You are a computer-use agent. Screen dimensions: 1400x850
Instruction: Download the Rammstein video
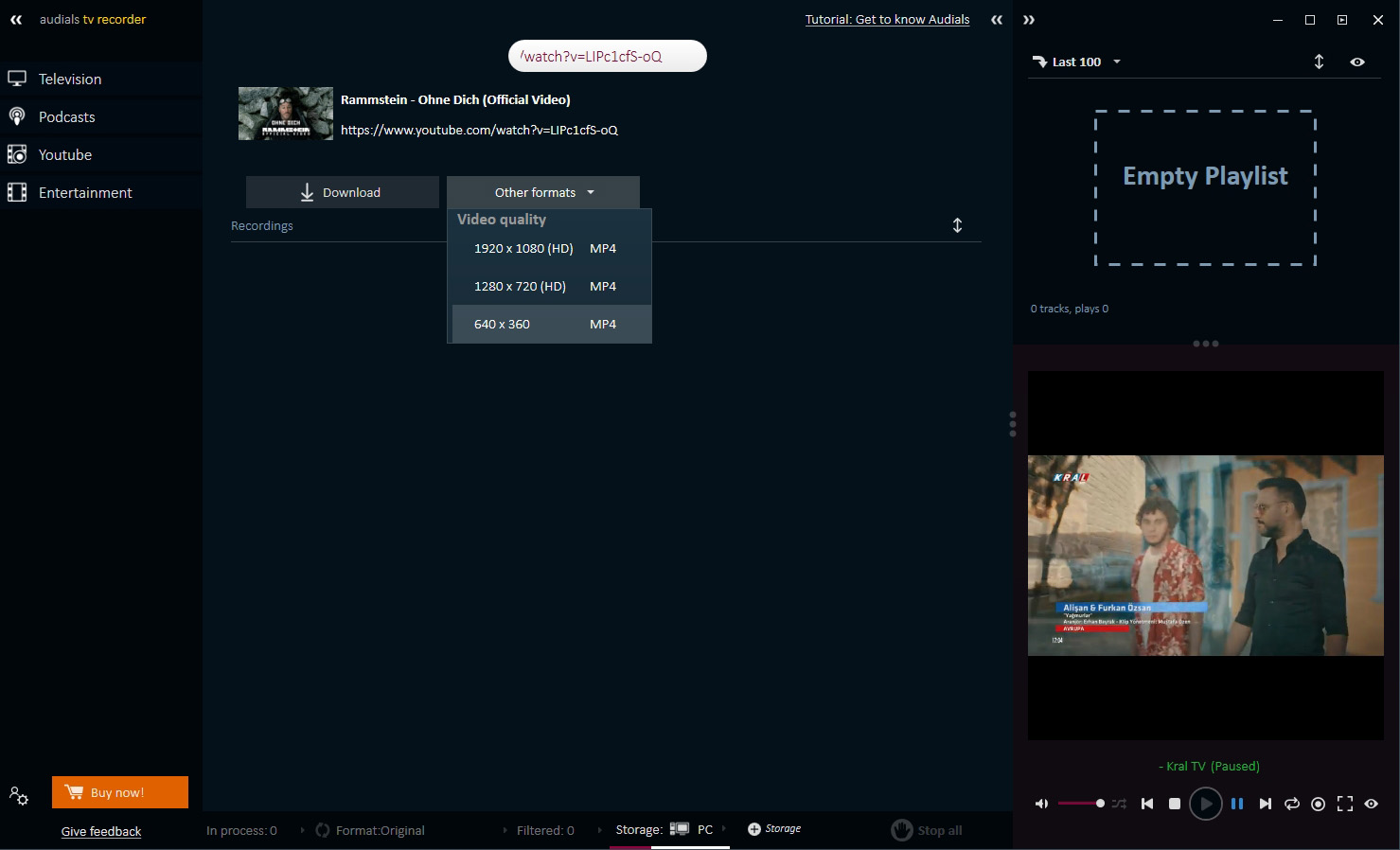(x=343, y=192)
